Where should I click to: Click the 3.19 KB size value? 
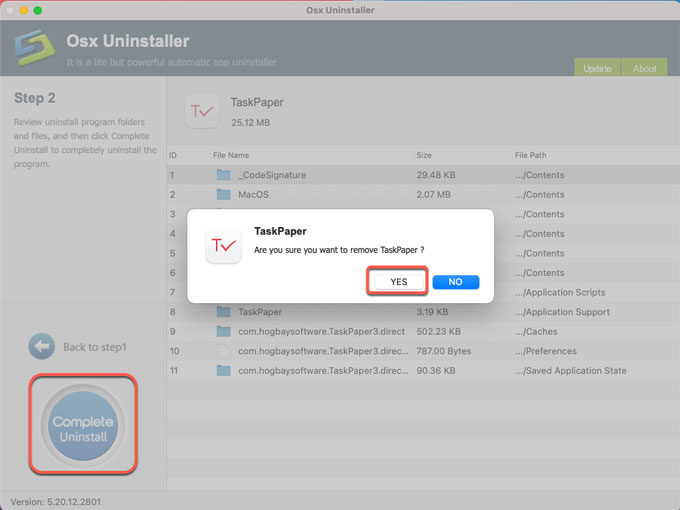[432, 312]
